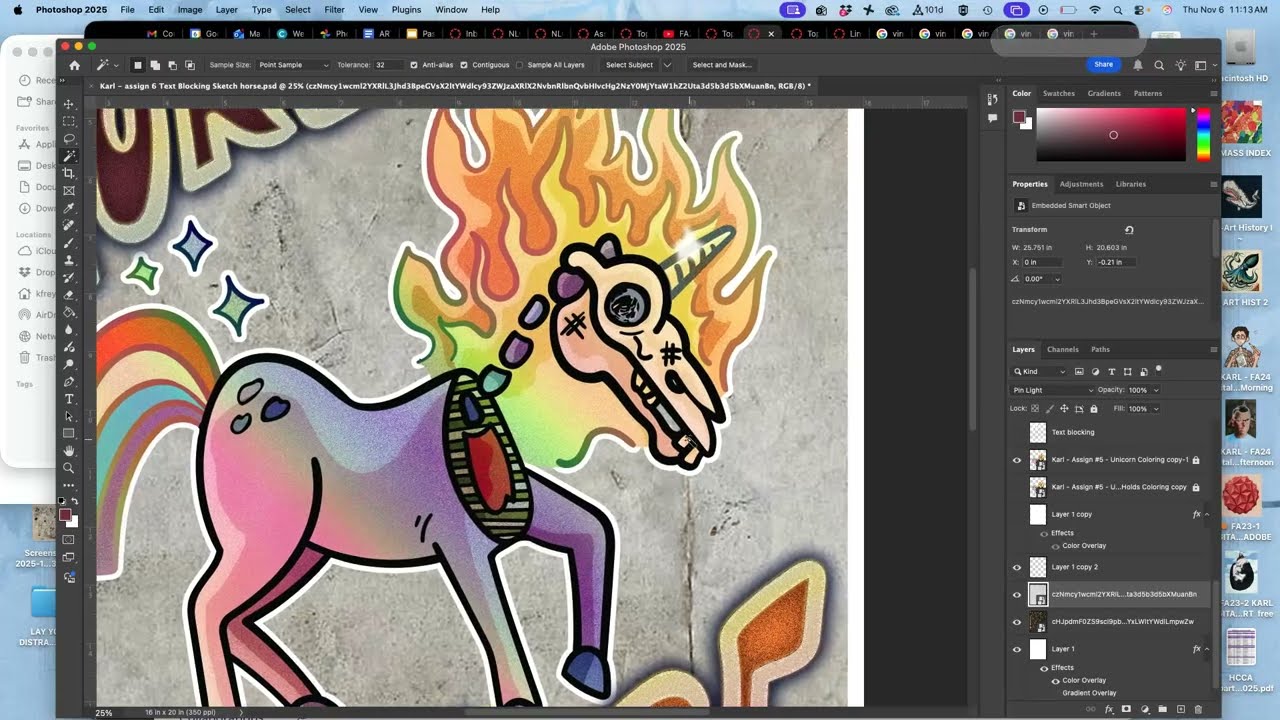This screenshot has width=1280, height=720.
Task: Open layer style fx menu at panel bottom
Action: tap(1108, 709)
